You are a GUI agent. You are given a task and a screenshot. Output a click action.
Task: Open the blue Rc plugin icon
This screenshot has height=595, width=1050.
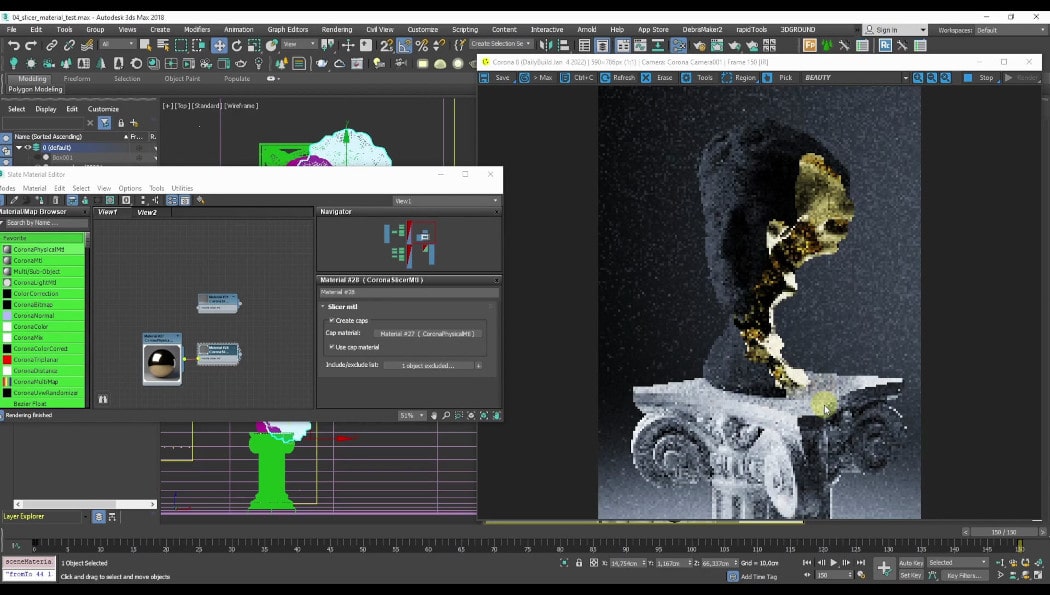click(885, 46)
